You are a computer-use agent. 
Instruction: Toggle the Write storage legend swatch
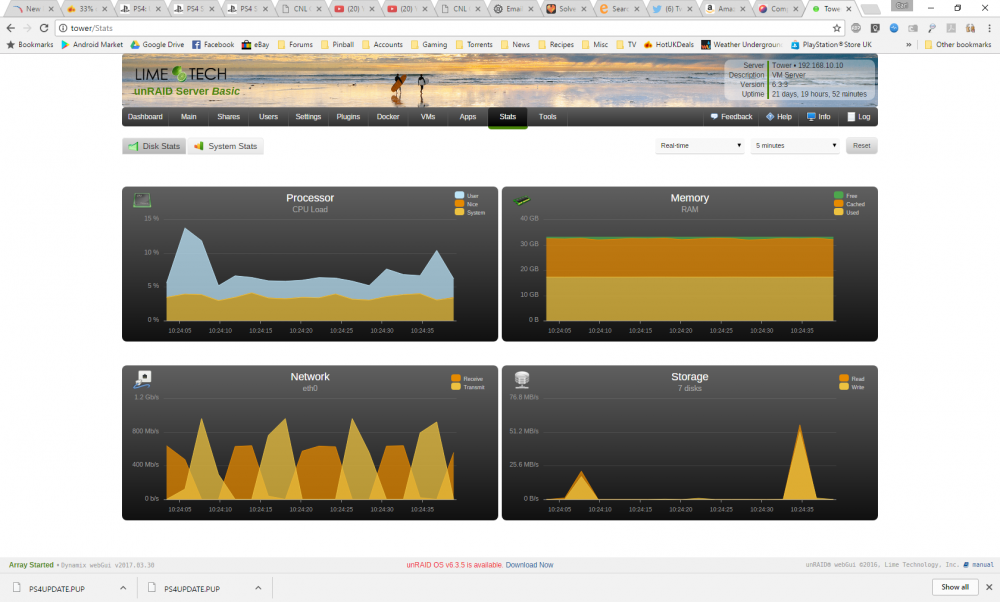pyautogui.click(x=844, y=386)
